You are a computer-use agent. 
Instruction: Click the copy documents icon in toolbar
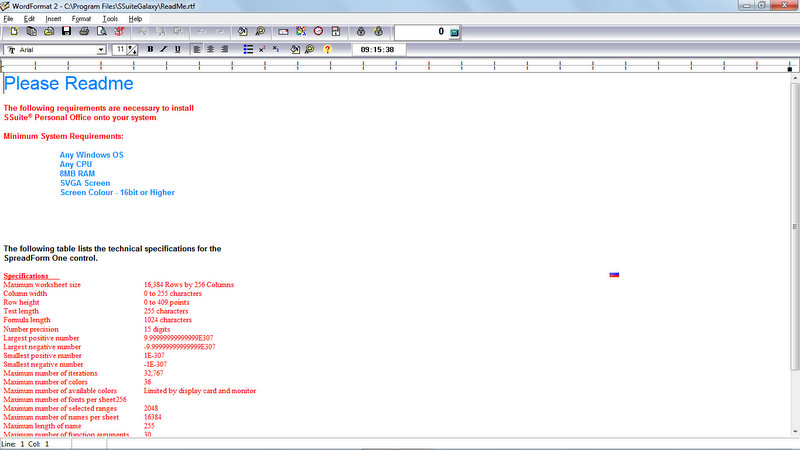click(x=32, y=32)
